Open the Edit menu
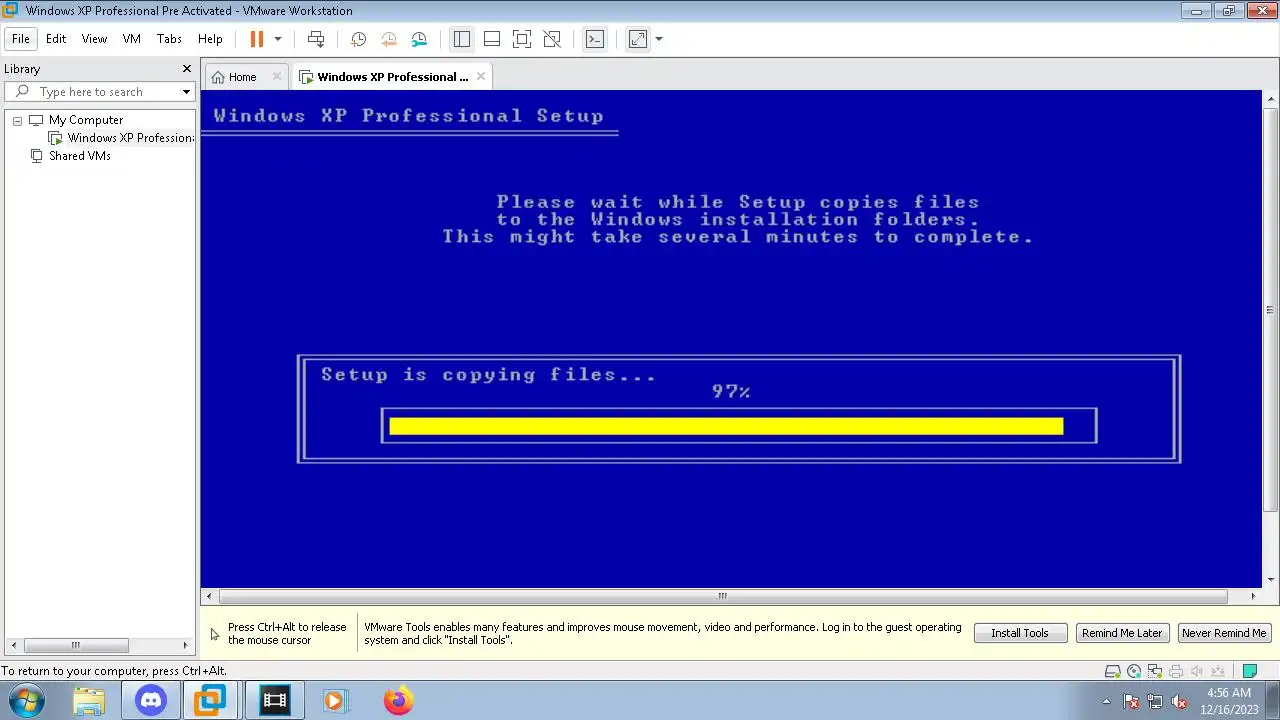Viewport: 1280px width, 720px height. point(56,39)
